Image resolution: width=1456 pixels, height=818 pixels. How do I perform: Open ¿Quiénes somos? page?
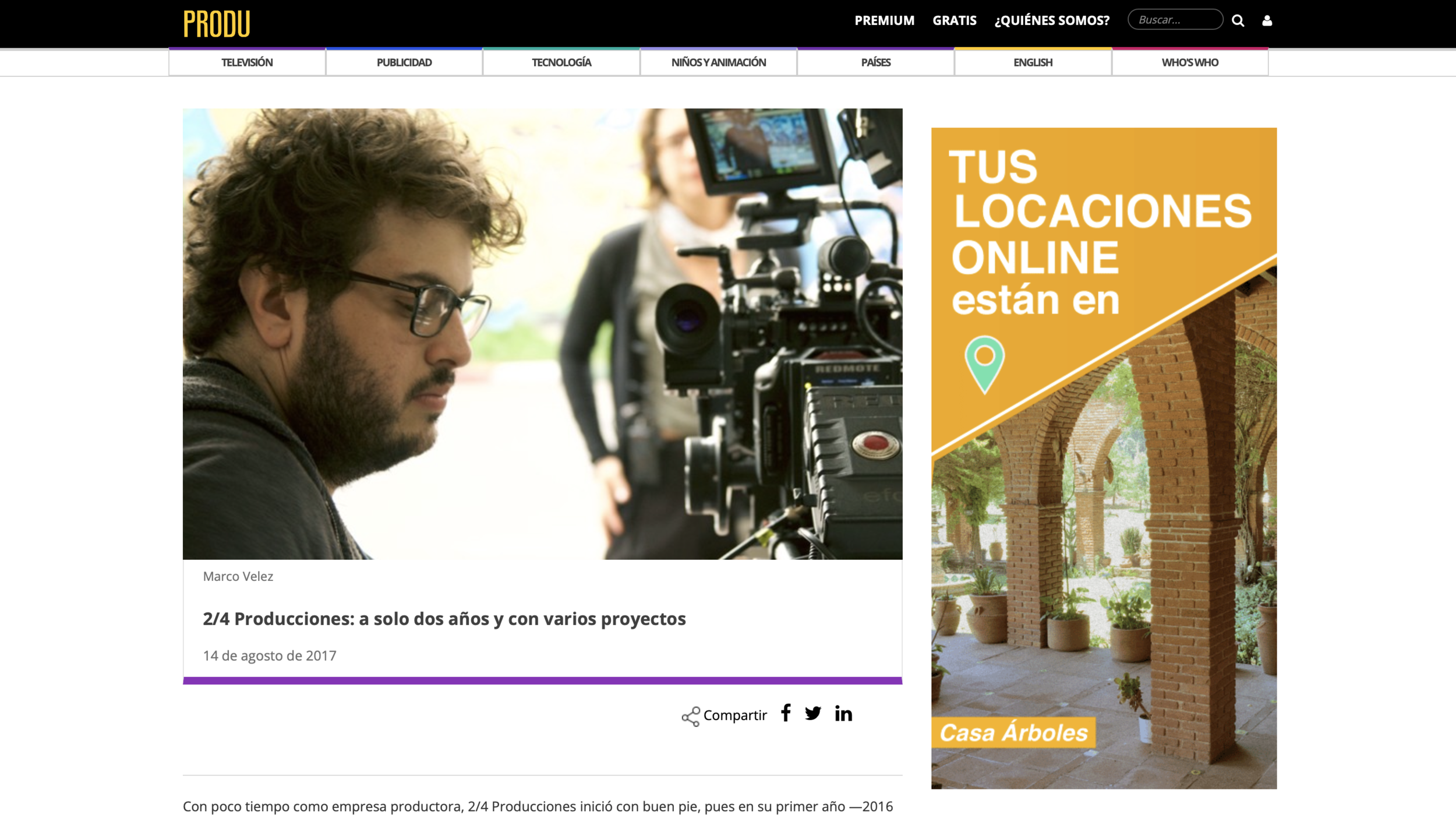pos(1052,20)
